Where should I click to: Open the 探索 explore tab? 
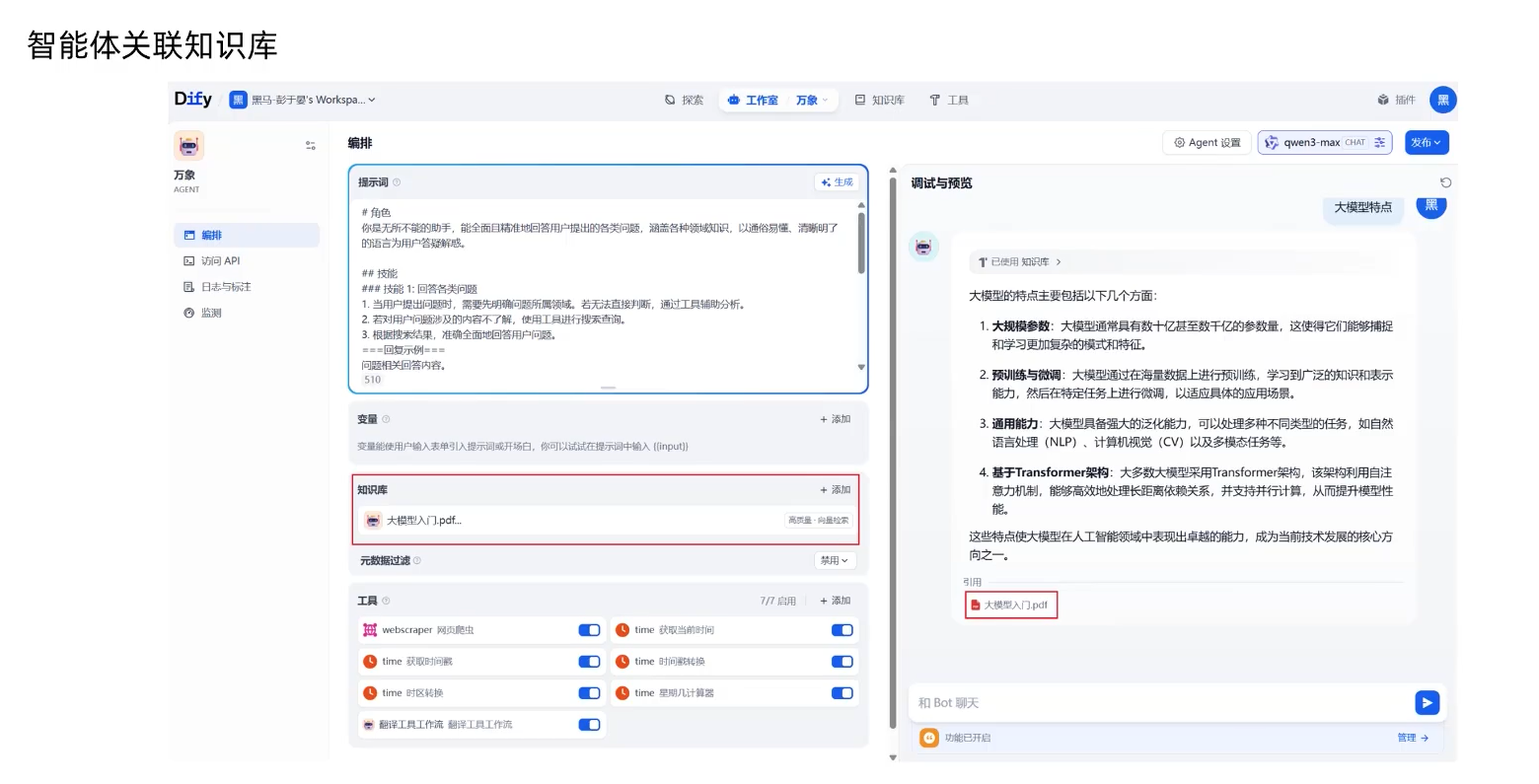pyautogui.click(x=685, y=100)
